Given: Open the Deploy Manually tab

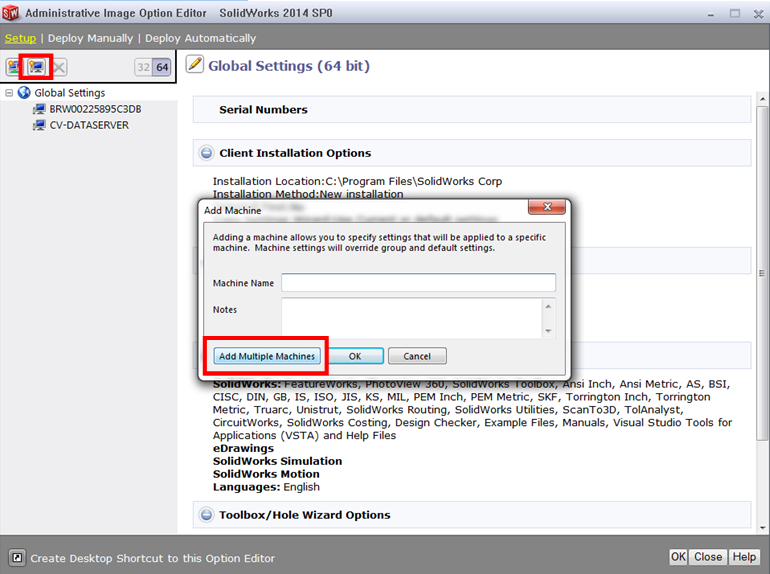Looking at the screenshot, I should 90,38.
